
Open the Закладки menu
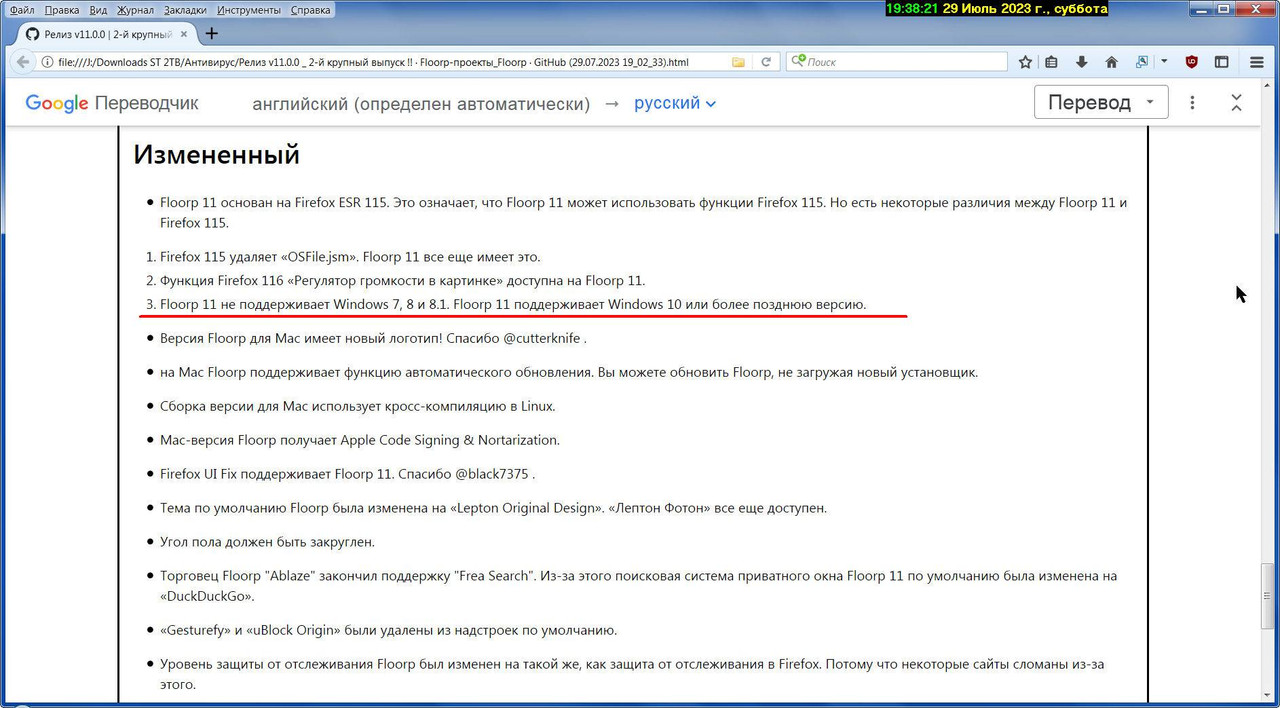pos(185,10)
